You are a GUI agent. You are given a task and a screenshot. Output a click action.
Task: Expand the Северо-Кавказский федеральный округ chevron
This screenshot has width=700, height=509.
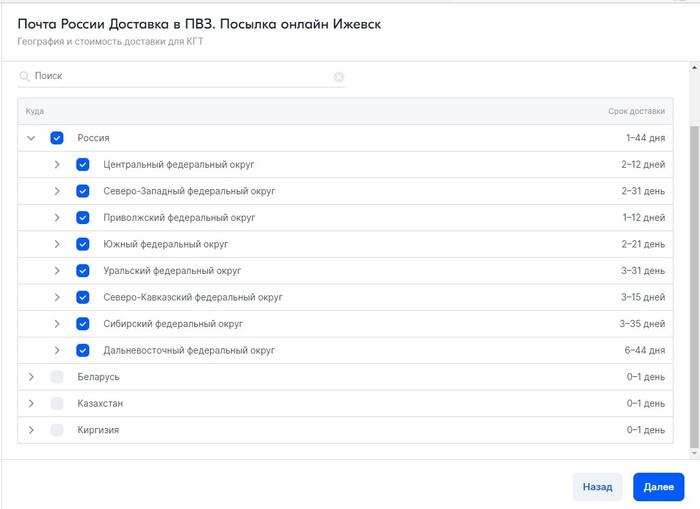(57, 297)
